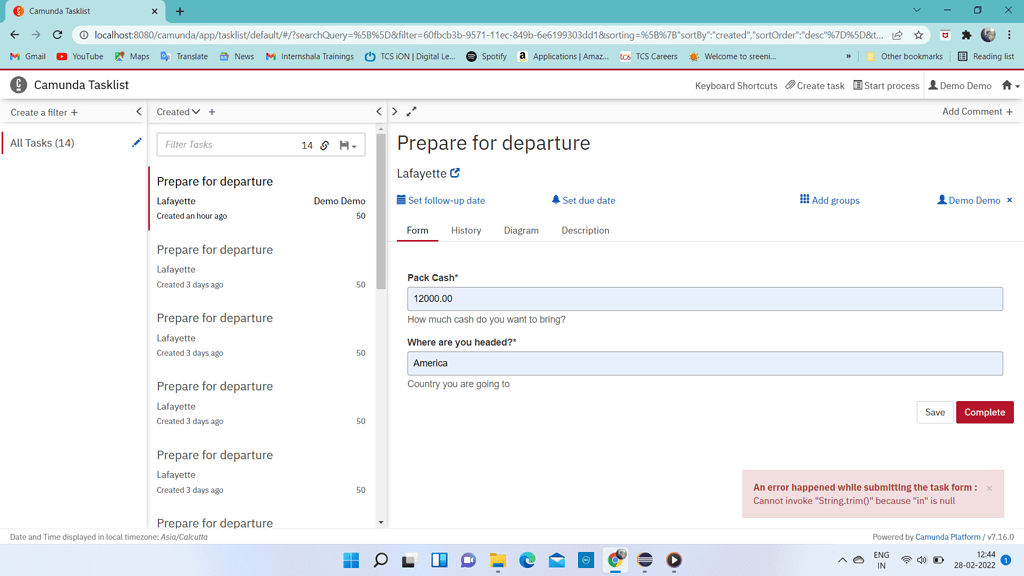
Task: Click into the Pack Cash input field
Action: (704, 298)
